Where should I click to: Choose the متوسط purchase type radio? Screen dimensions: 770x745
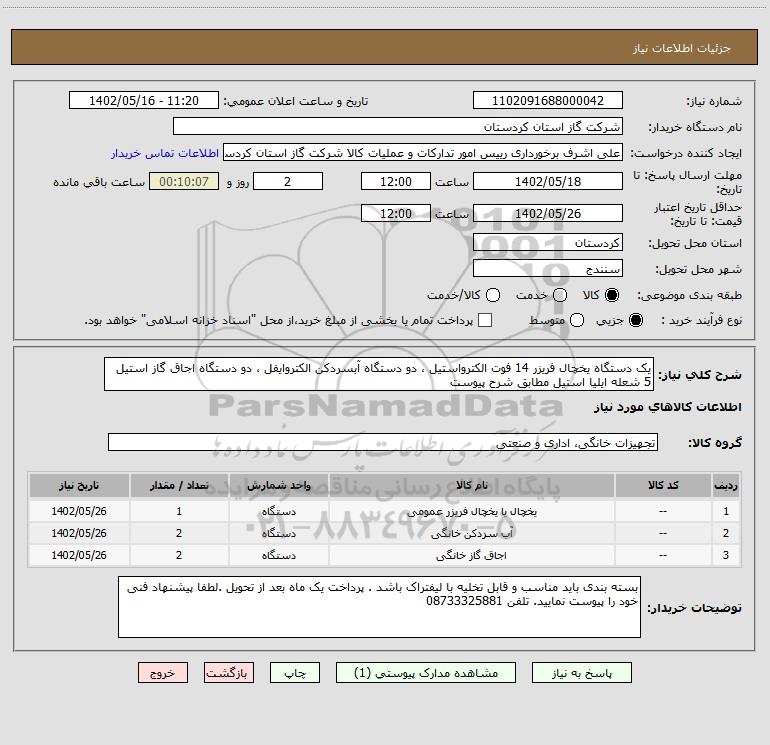(577, 320)
